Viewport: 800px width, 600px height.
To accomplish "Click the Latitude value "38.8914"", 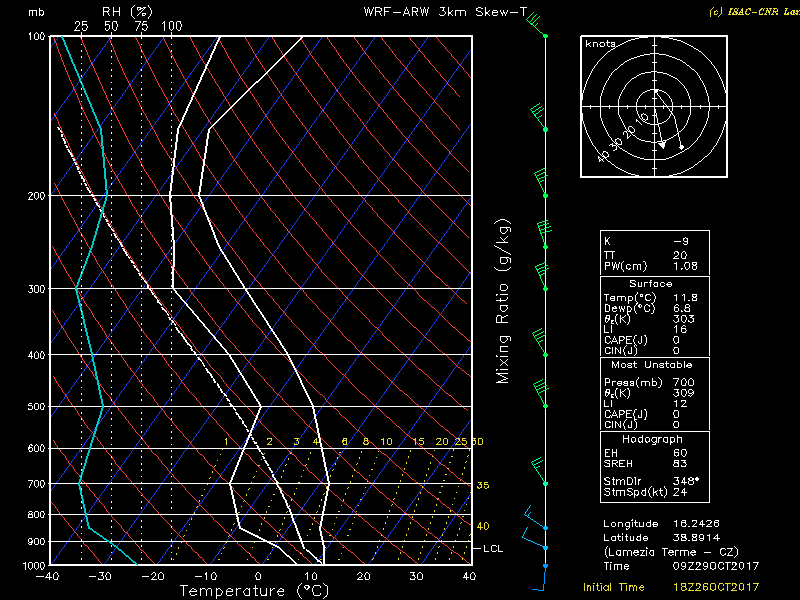I will [696, 537].
